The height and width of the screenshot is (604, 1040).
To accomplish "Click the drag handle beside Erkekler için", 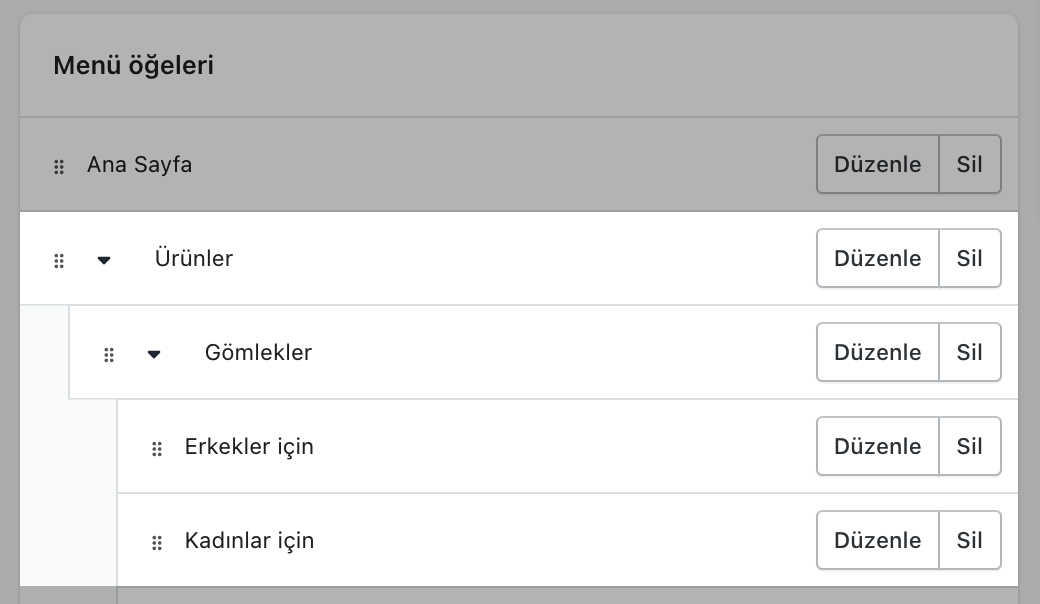I will pyautogui.click(x=157, y=449).
